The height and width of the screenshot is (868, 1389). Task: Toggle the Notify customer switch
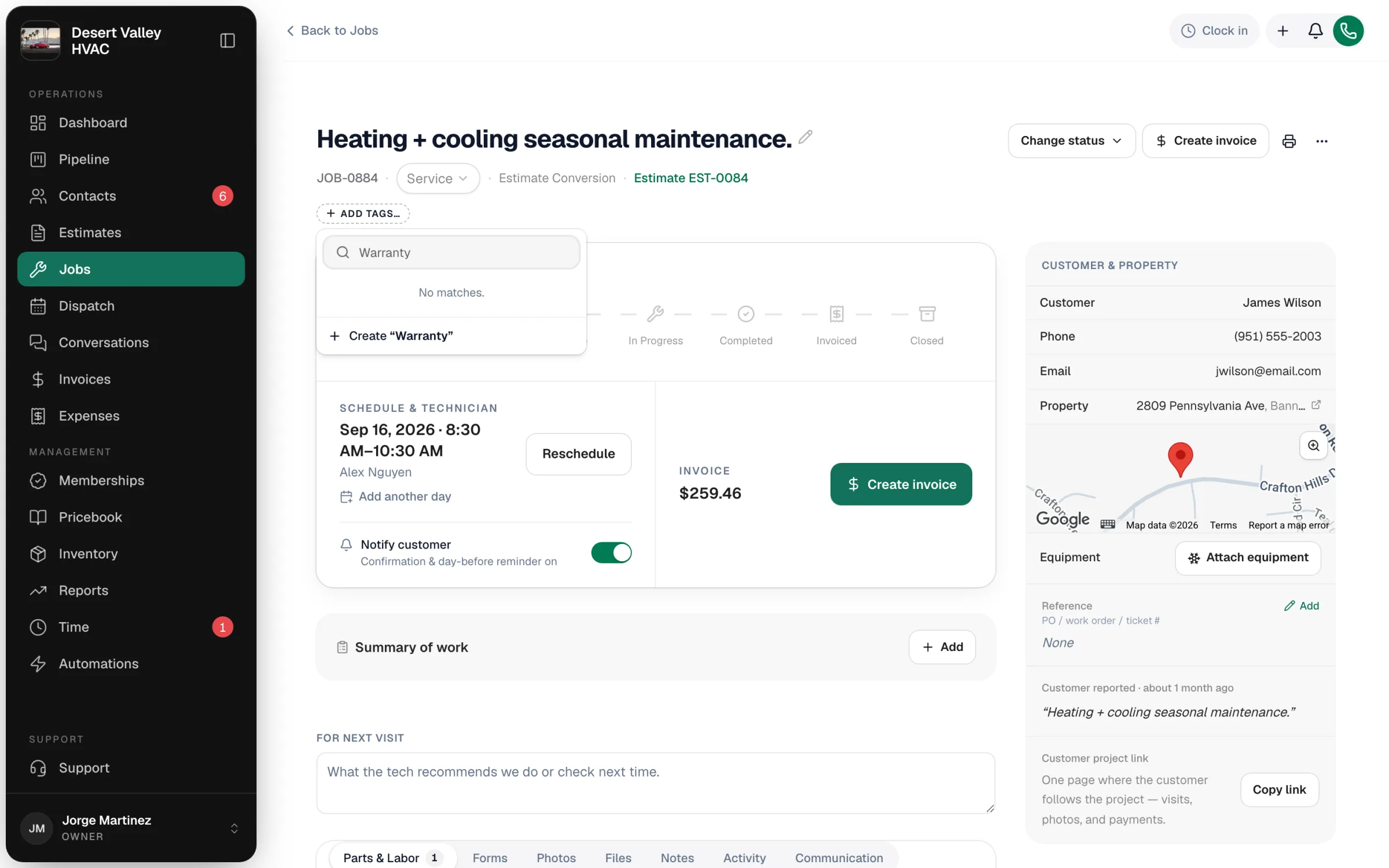[611, 553]
